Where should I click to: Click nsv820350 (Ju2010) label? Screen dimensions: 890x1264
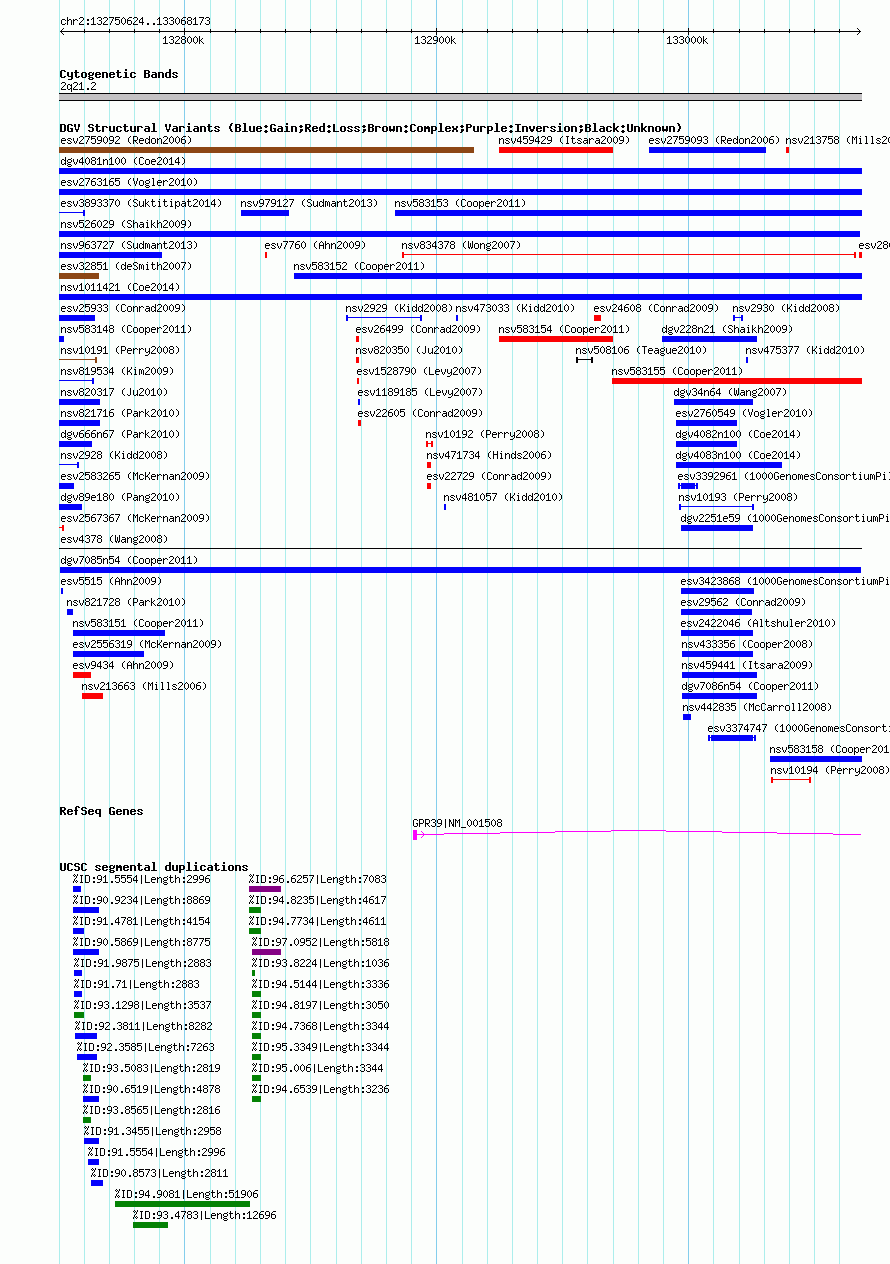(409, 350)
